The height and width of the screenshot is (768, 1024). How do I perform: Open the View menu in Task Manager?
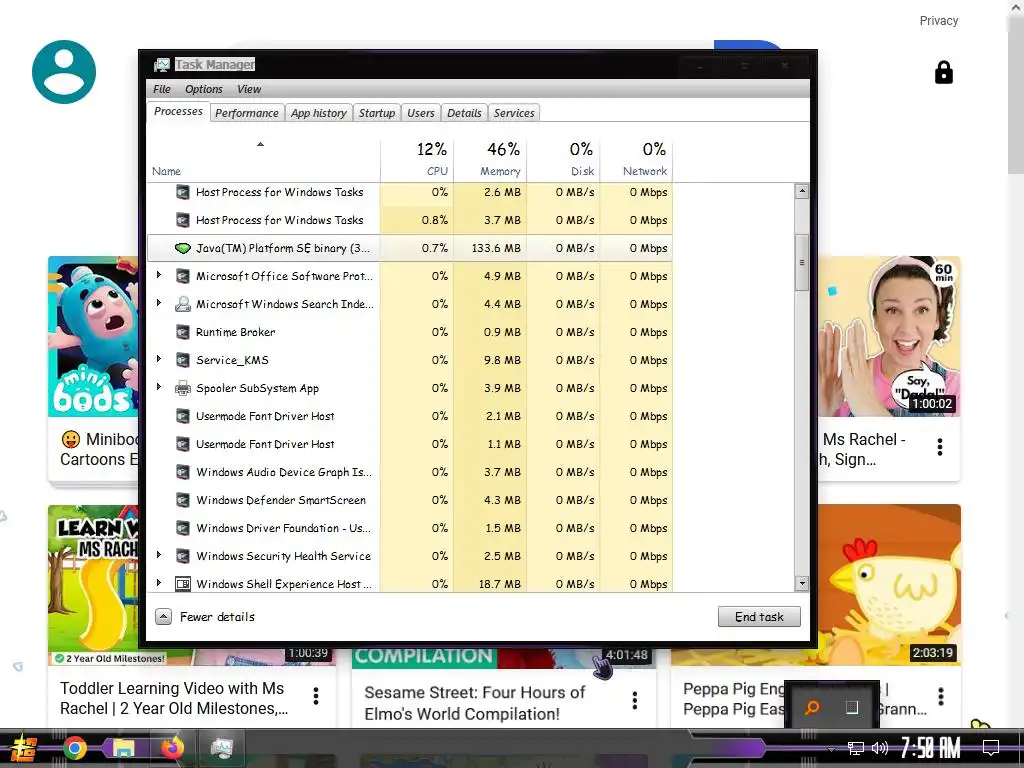(x=249, y=89)
